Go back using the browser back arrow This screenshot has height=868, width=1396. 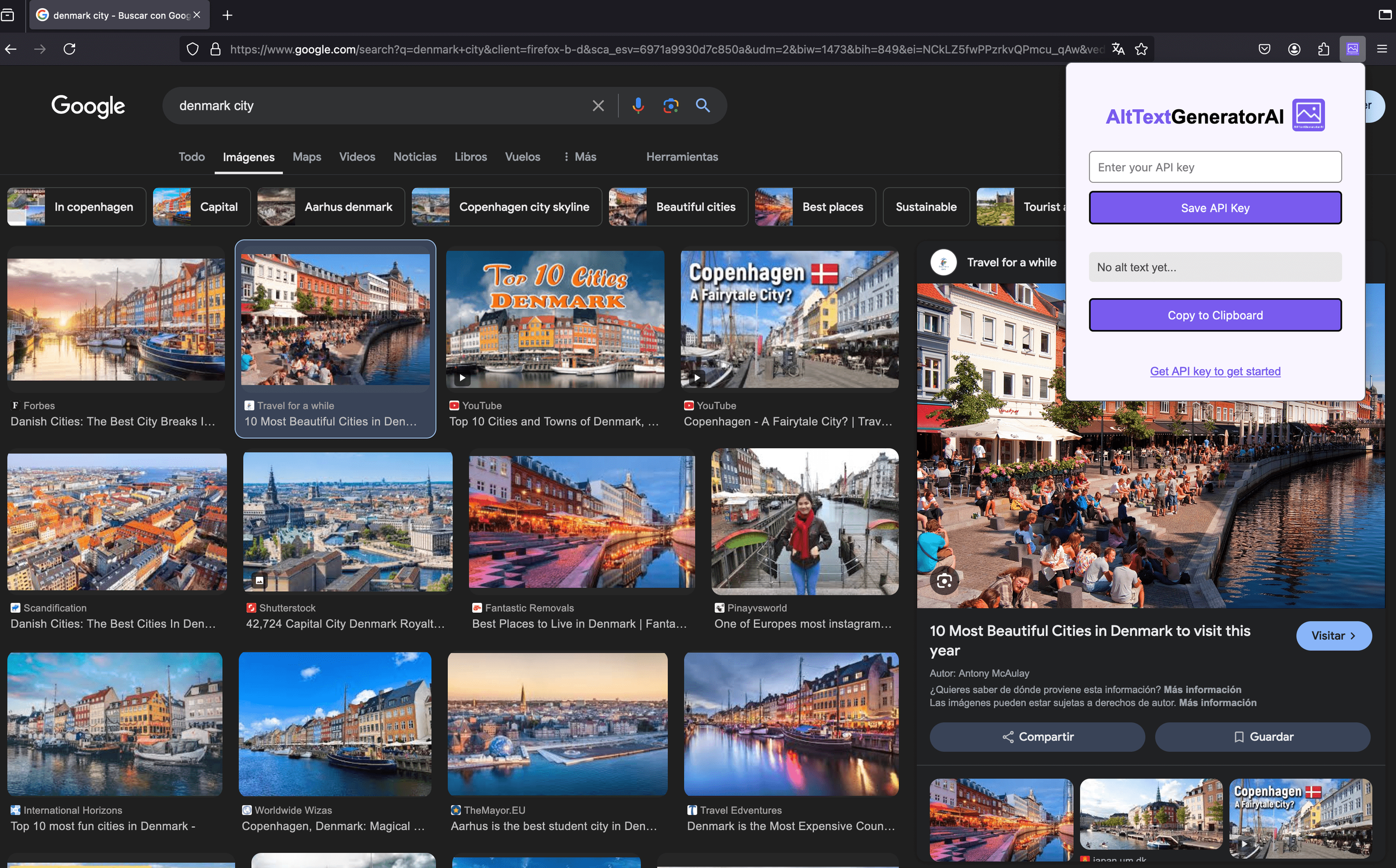pyautogui.click(x=11, y=49)
